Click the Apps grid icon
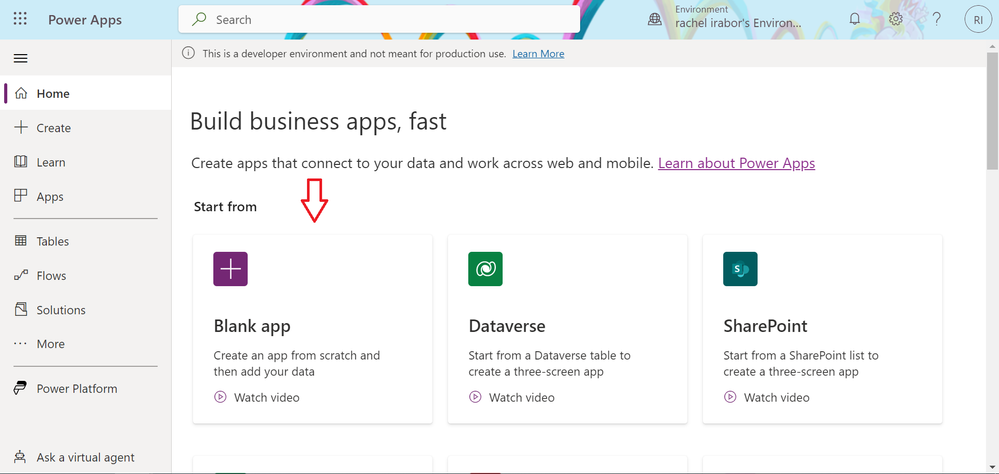The height and width of the screenshot is (474, 999). point(21,196)
